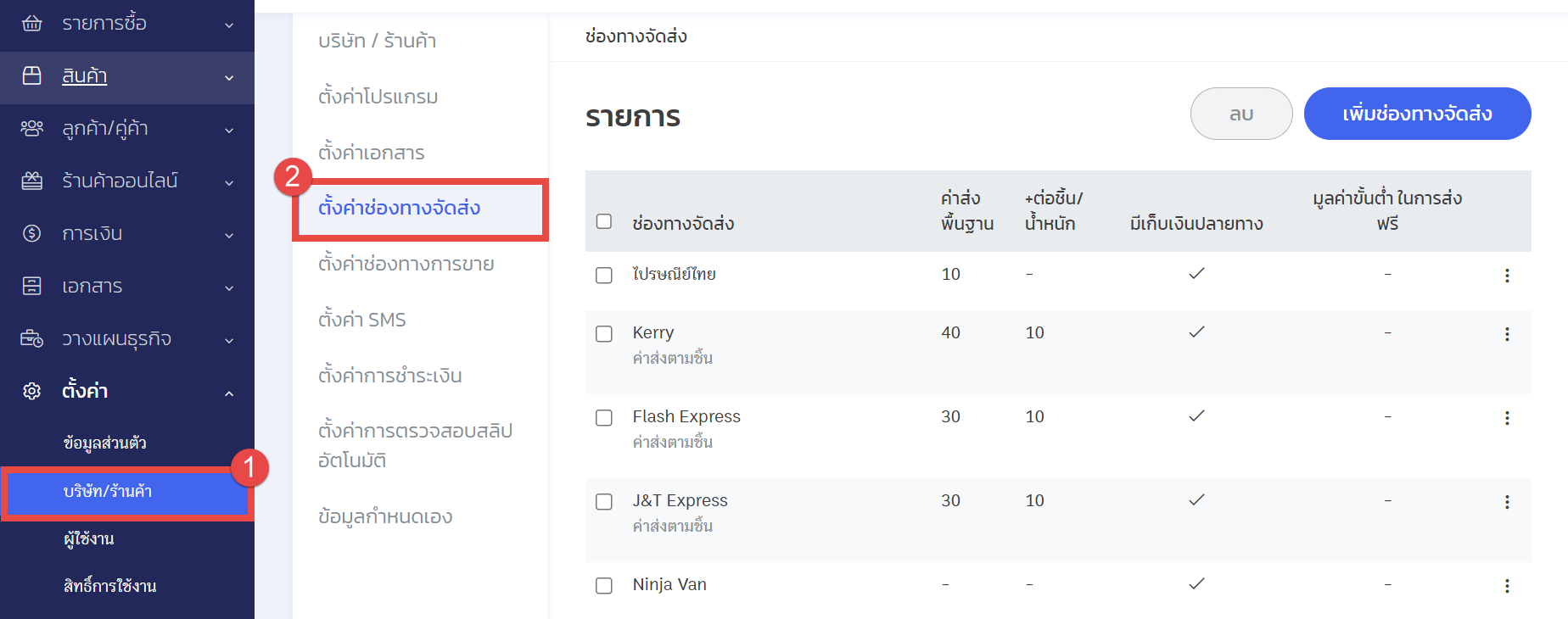
Task: Toggle the select-all checkbox in the table header
Action: tap(604, 221)
